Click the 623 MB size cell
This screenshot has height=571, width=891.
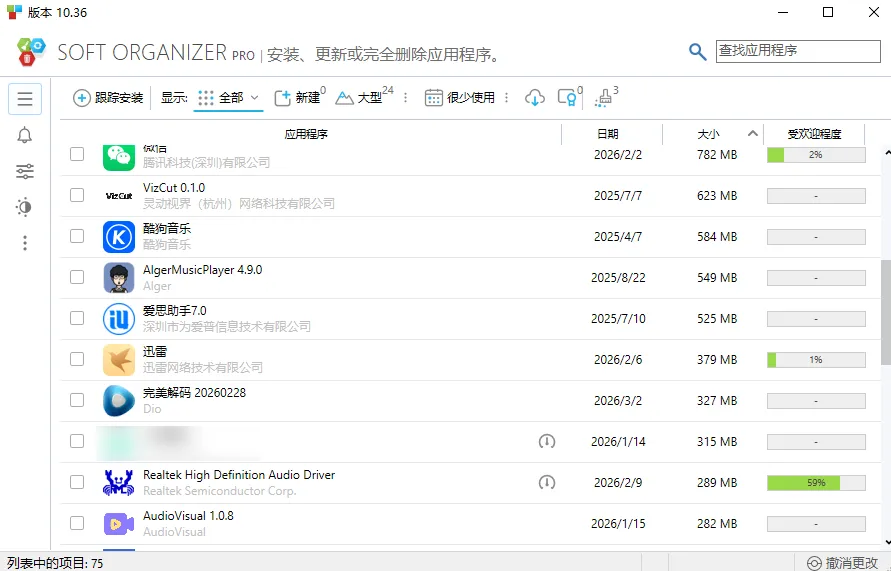click(x=717, y=195)
